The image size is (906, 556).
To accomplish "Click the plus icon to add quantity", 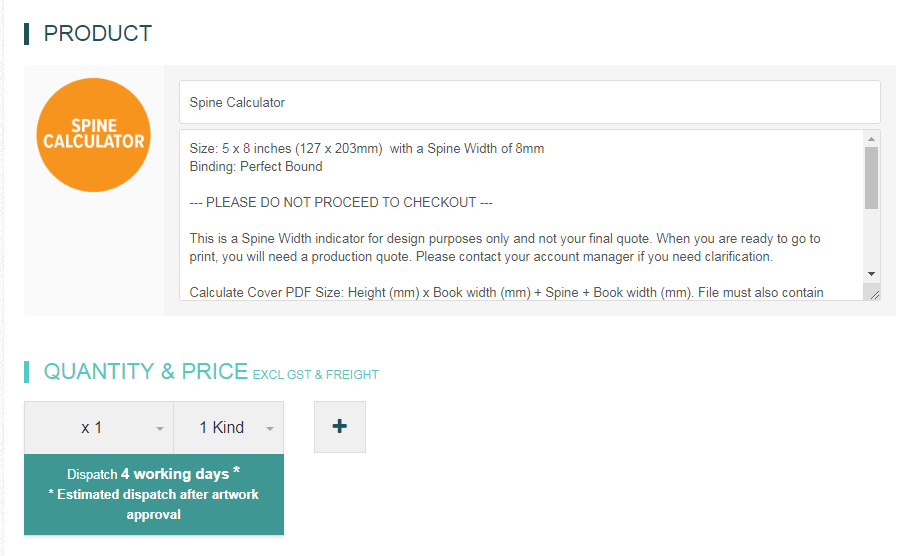I will coord(340,427).
